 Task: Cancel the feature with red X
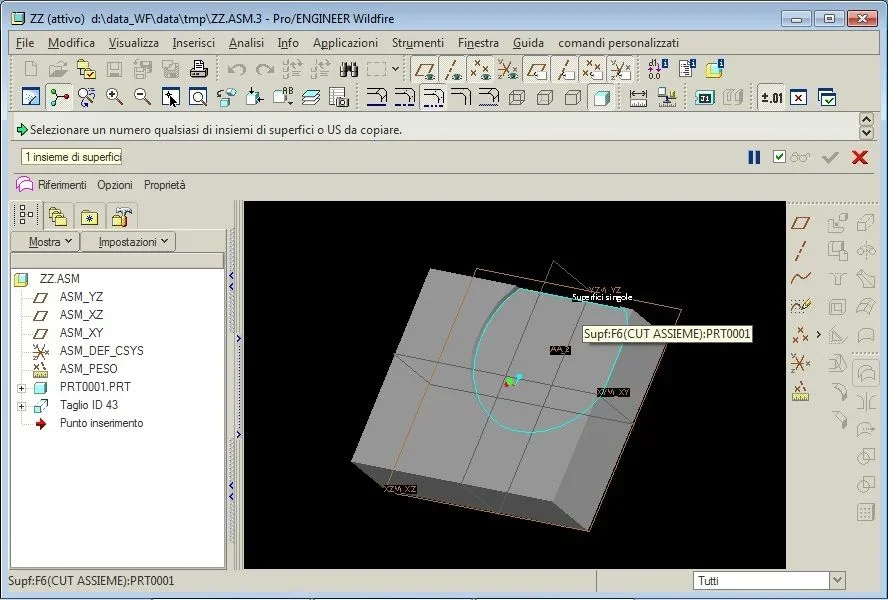[x=860, y=157]
